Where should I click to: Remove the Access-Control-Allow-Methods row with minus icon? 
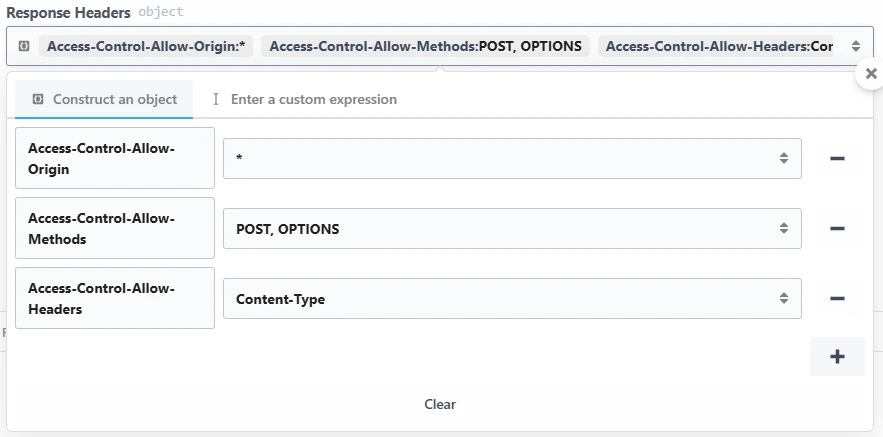point(837,228)
